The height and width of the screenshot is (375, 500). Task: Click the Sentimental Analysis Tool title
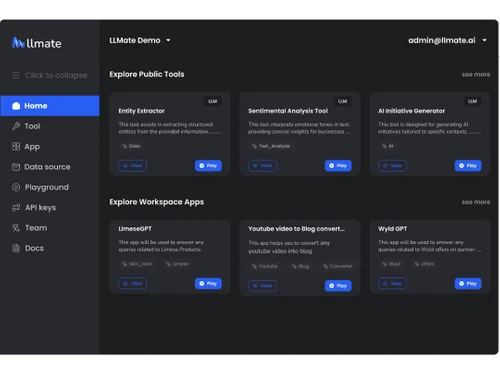pos(288,111)
